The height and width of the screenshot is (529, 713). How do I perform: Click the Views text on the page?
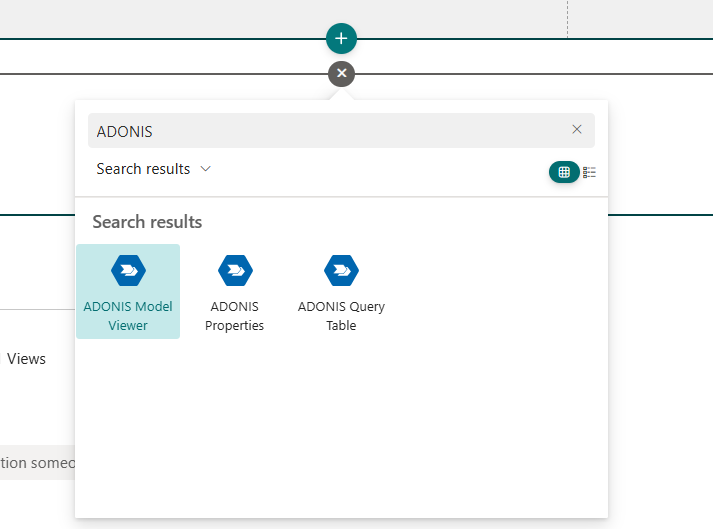point(26,359)
